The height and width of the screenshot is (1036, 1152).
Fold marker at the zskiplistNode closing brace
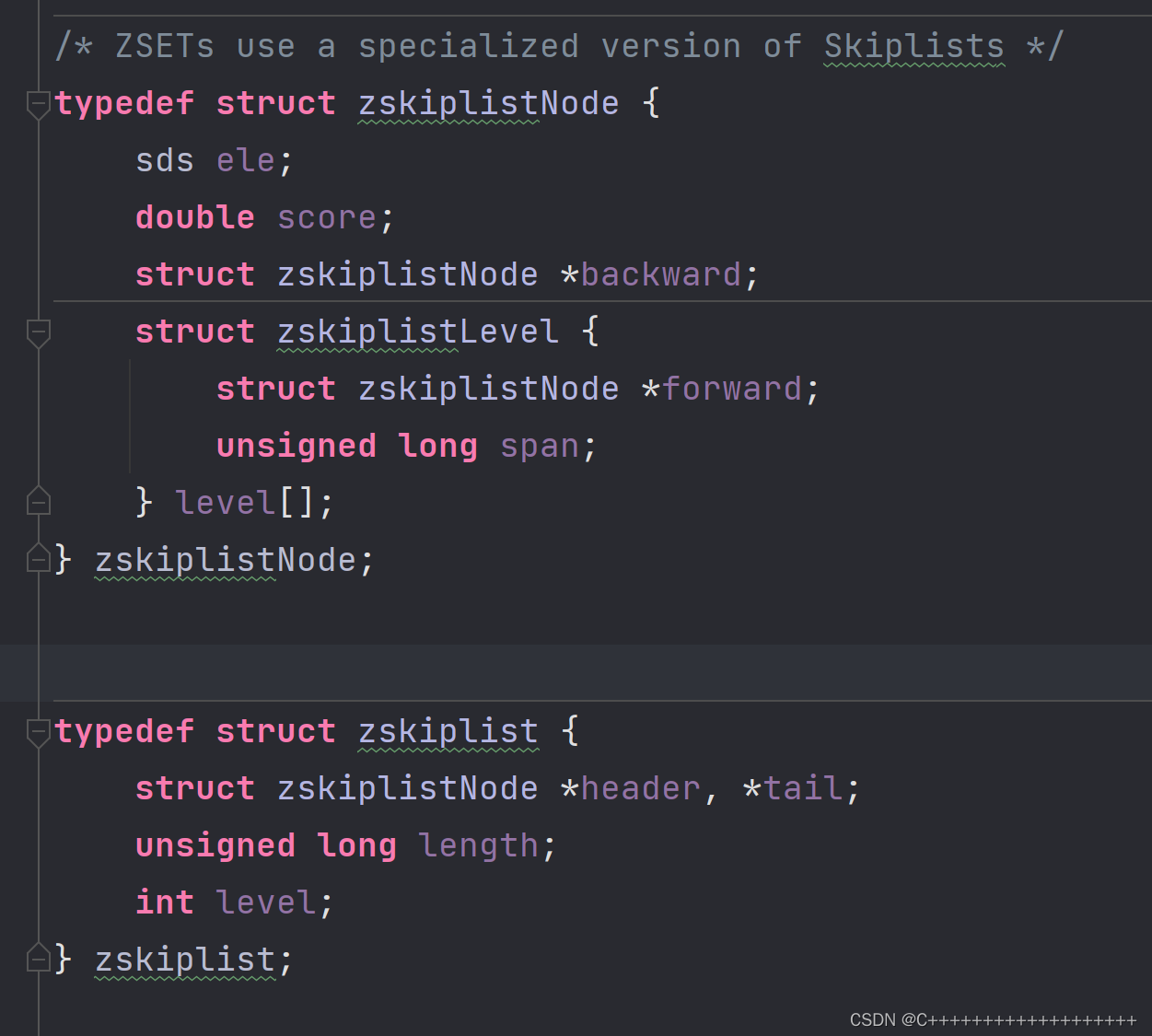(38, 558)
